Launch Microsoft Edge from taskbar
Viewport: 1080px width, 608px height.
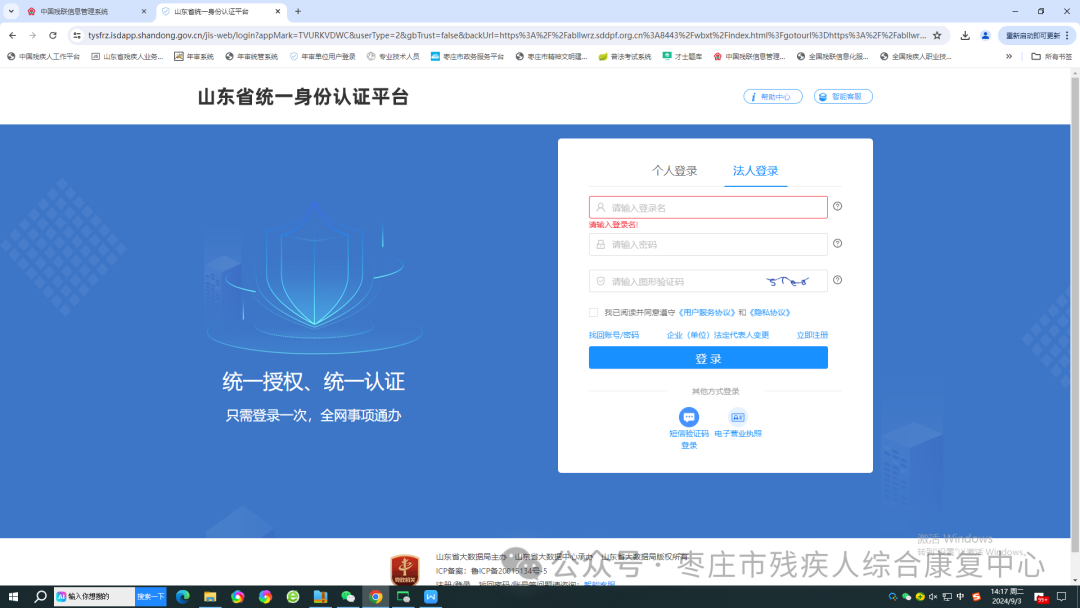point(183,596)
